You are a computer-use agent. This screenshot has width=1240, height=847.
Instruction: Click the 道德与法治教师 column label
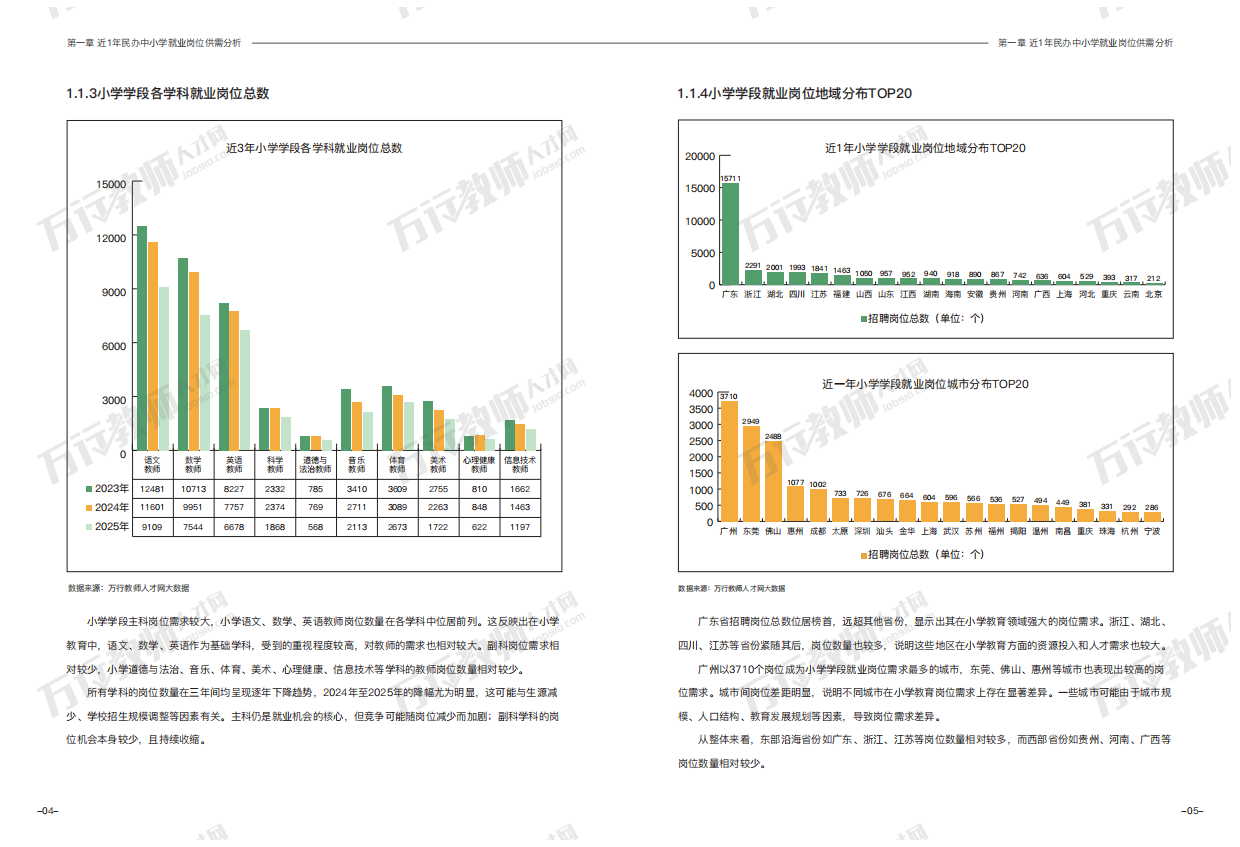[x=316, y=465]
